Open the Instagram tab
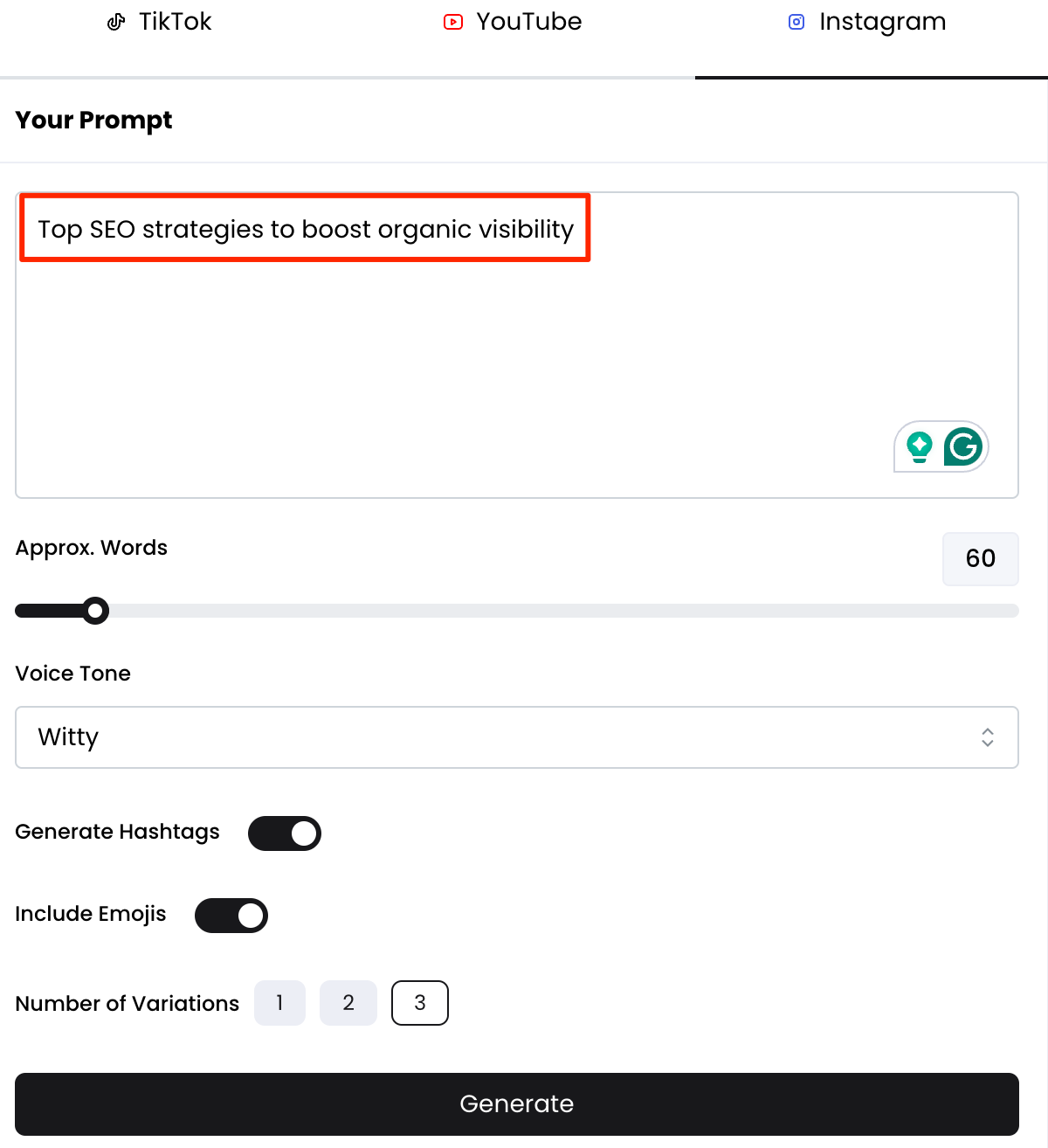The width and height of the screenshot is (1048, 1148). click(x=867, y=23)
